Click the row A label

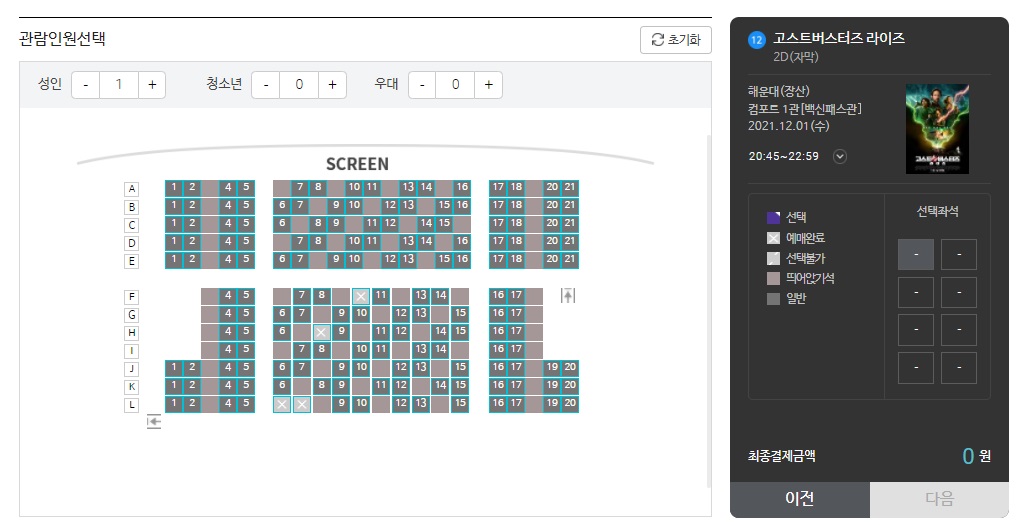tap(132, 189)
